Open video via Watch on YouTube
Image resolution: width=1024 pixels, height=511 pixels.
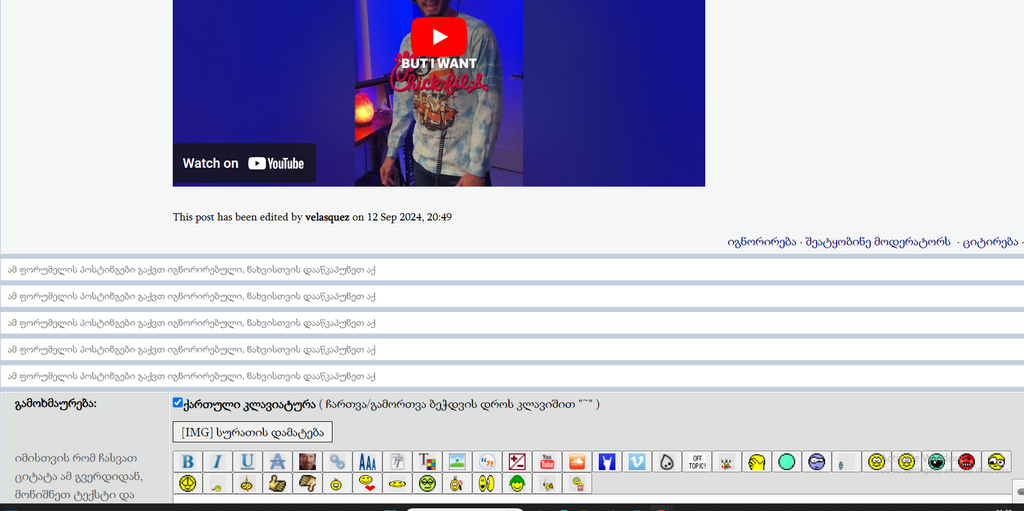(x=244, y=163)
